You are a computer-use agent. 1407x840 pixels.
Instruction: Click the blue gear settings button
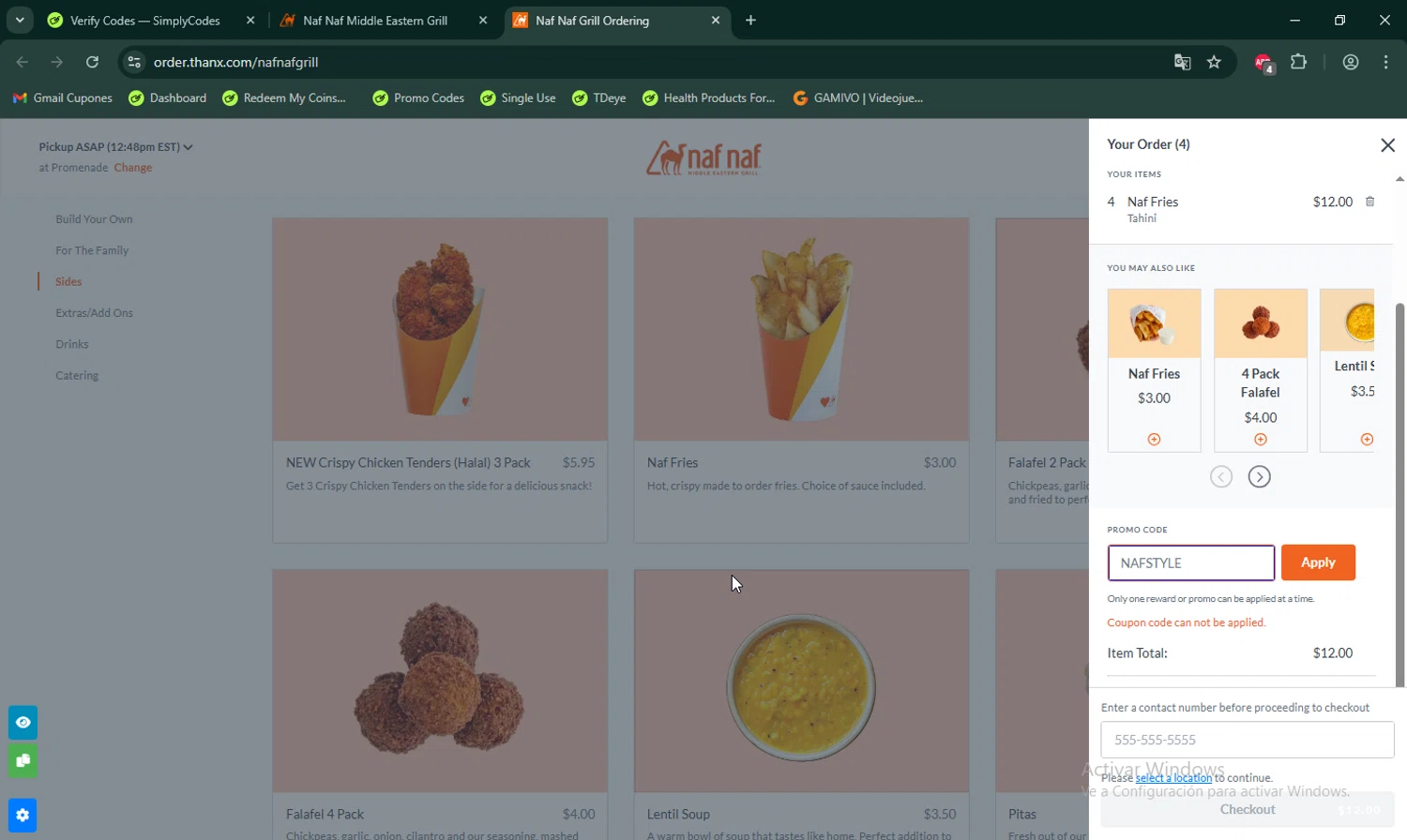23,816
